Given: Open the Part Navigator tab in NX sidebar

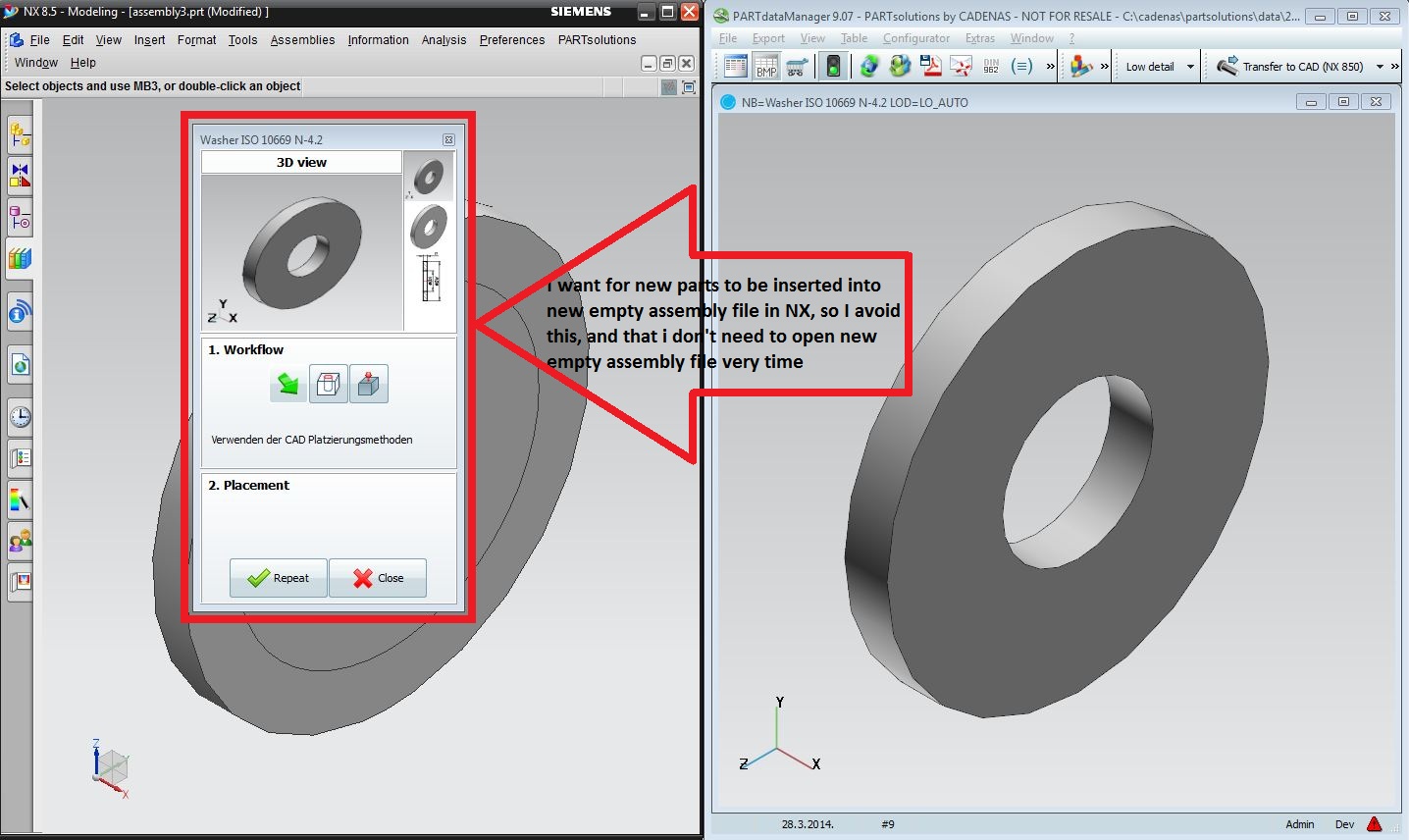Looking at the screenshot, I should (x=20, y=217).
